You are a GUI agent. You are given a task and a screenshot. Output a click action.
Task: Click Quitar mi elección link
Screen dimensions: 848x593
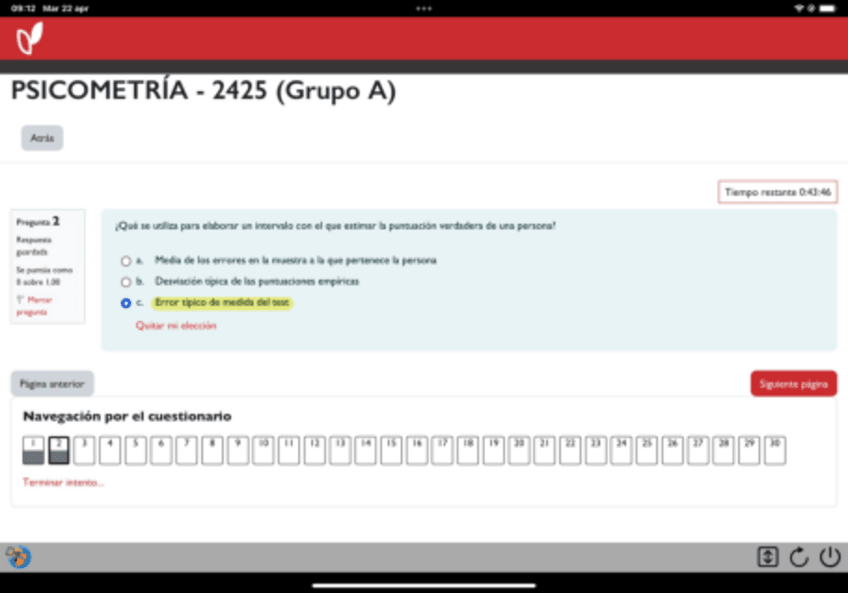(176, 325)
